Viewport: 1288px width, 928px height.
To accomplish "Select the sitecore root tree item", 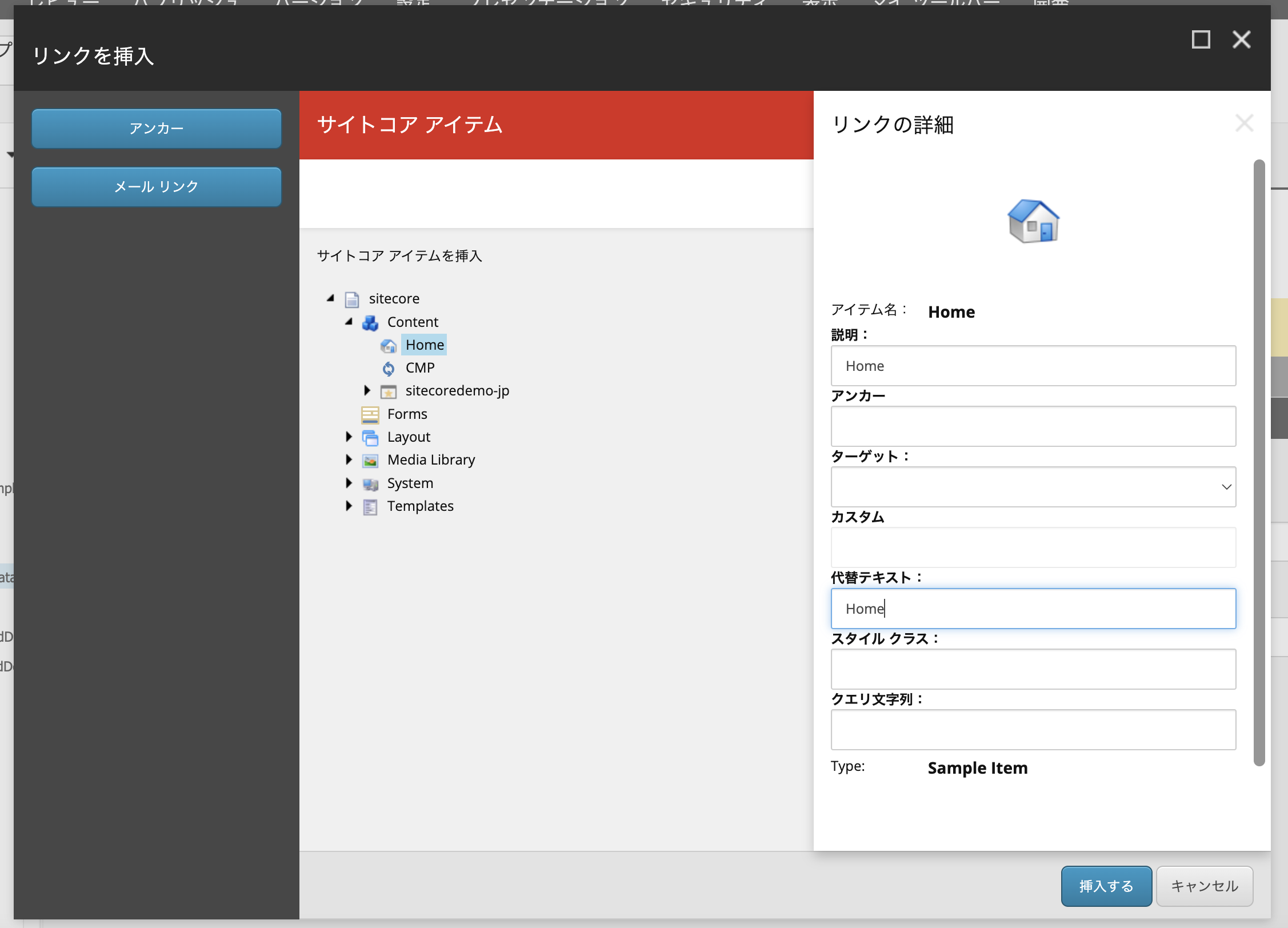I will [394, 298].
